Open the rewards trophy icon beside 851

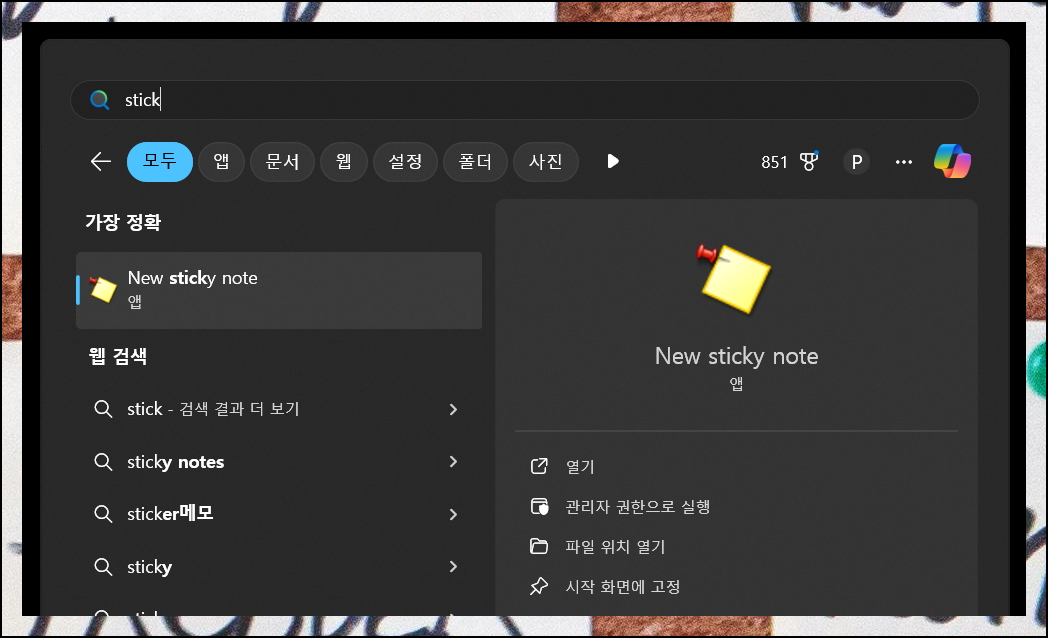click(x=809, y=161)
